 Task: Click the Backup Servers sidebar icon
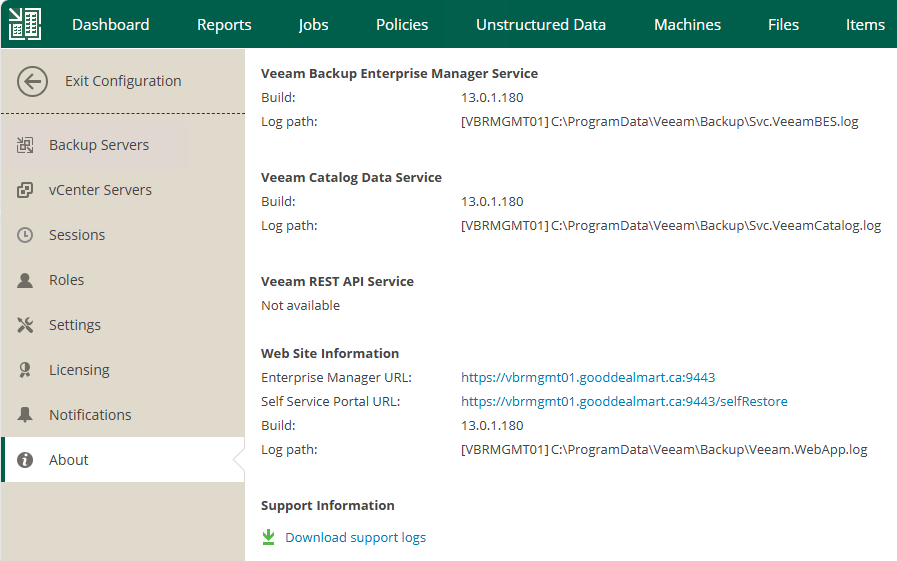point(26,145)
